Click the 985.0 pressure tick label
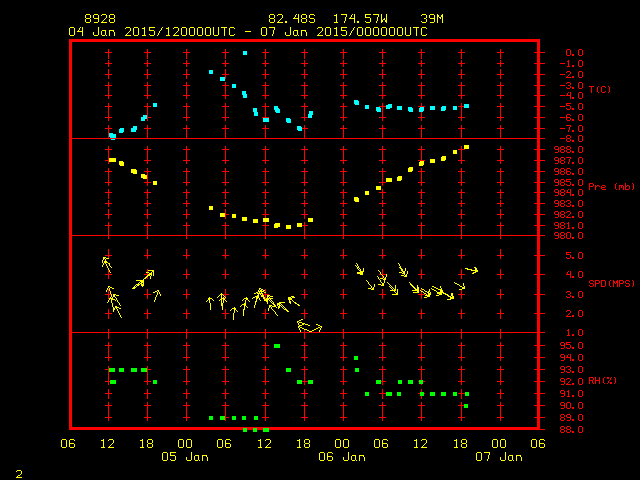The width and height of the screenshot is (640, 480). [x=569, y=182]
